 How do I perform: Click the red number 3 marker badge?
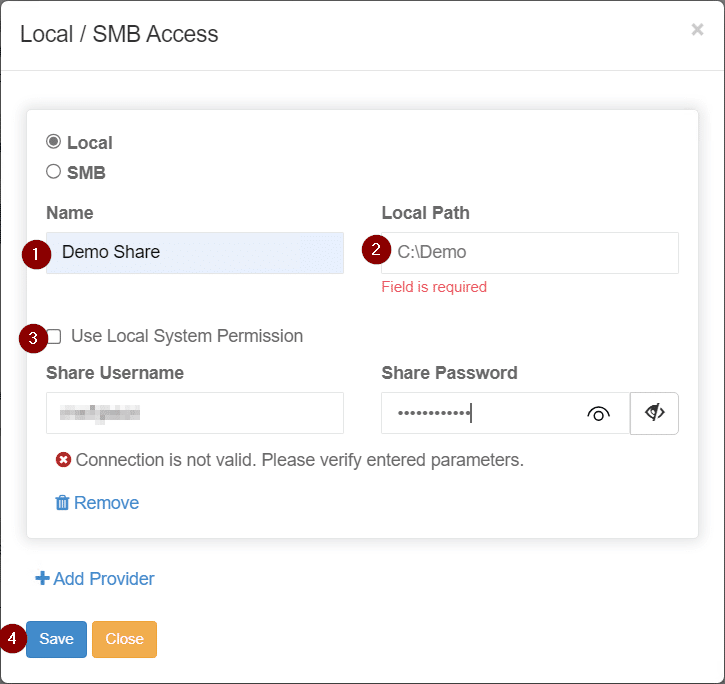click(x=33, y=339)
